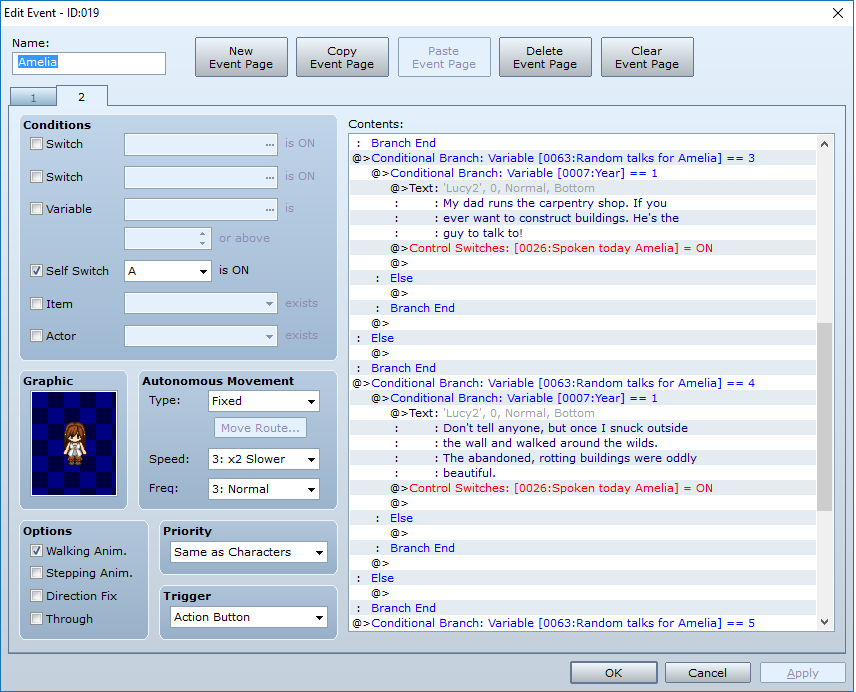Image resolution: width=856 pixels, height=692 pixels.
Task: Open first Switch selector ellipsis button
Action: [x=270, y=145]
